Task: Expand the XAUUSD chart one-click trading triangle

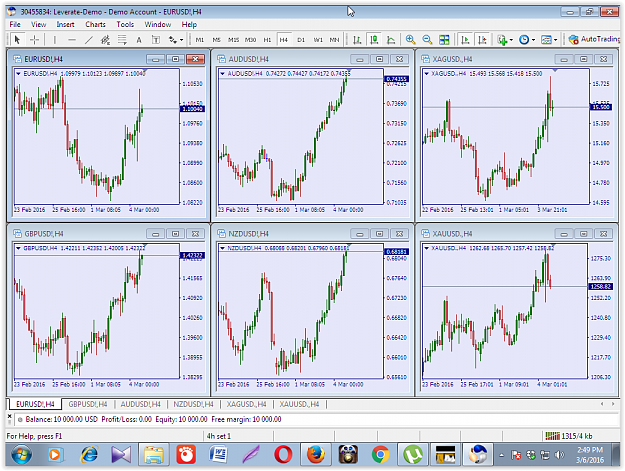Action: coord(426,248)
